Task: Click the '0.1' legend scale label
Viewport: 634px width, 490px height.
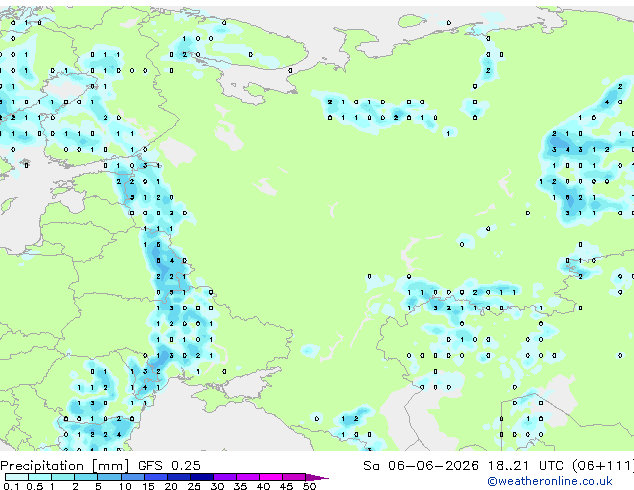Action: click(x=11, y=486)
